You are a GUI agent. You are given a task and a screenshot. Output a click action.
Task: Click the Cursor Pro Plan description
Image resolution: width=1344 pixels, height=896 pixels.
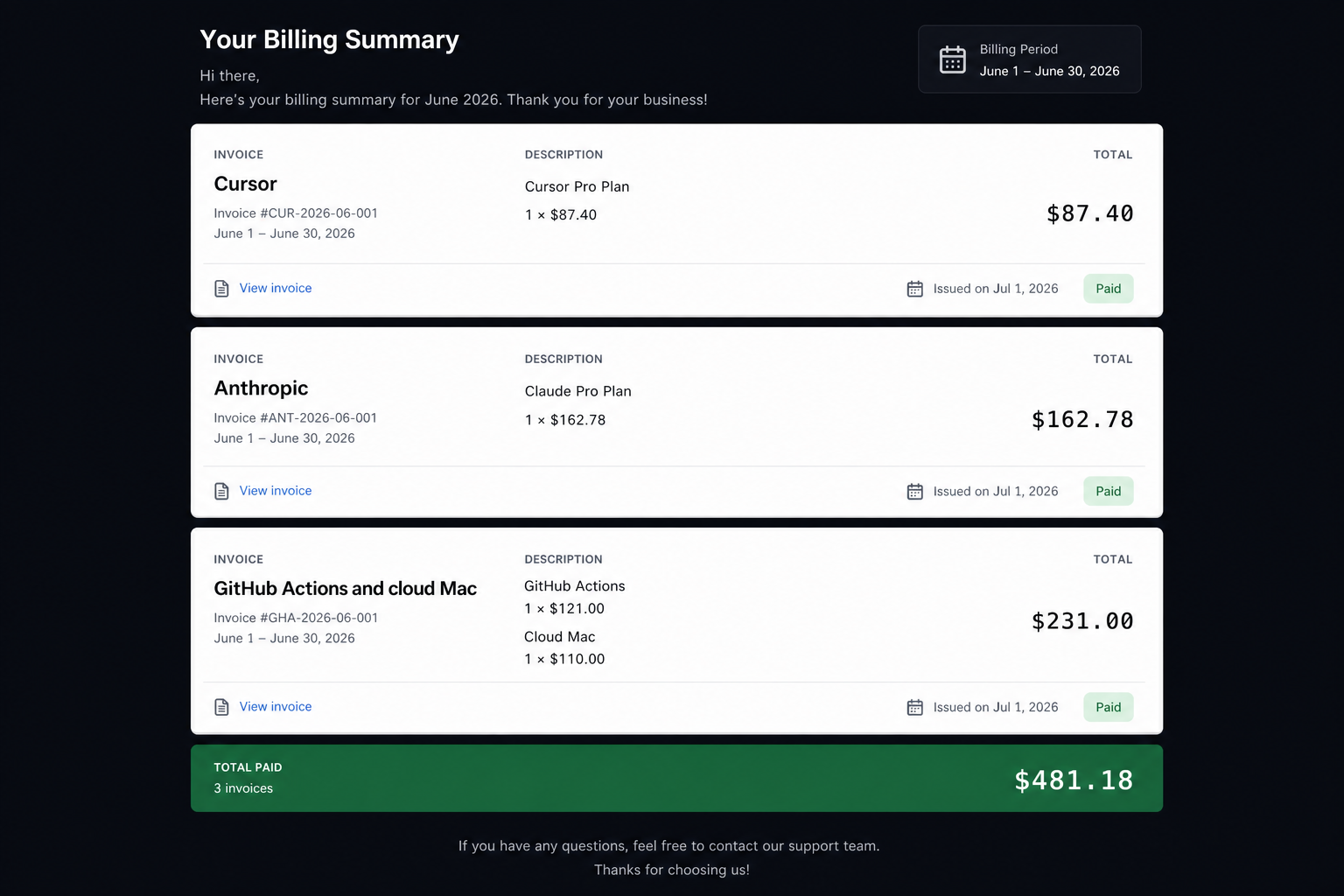point(577,186)
